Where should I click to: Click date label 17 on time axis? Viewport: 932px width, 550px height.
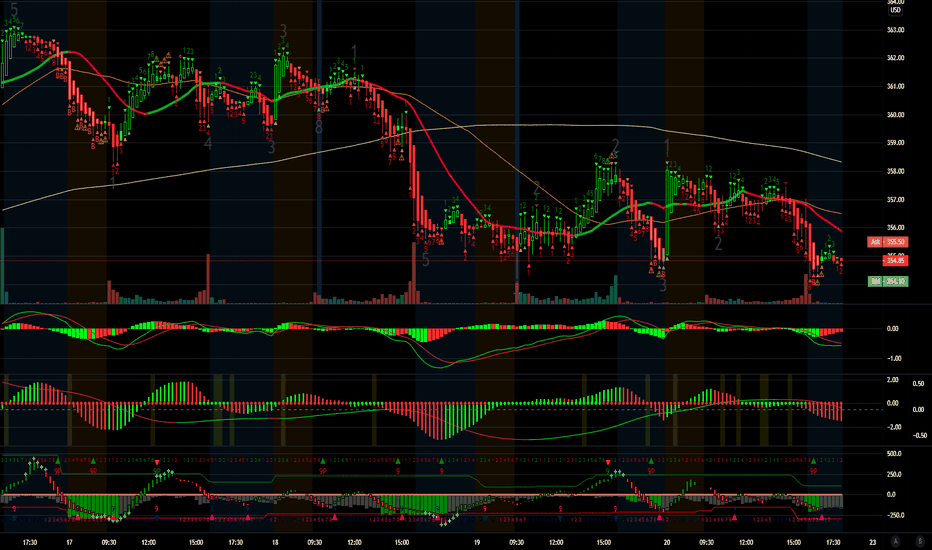(x=70, y=542)
